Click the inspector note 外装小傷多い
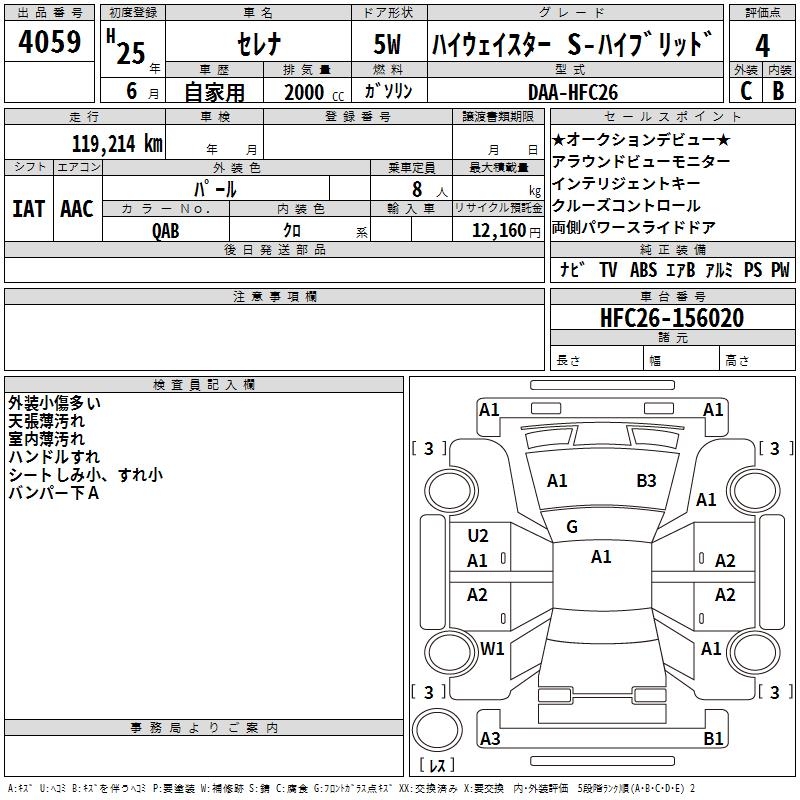The image size is (800, 800). pyautogui.click(x=55, y=404)
